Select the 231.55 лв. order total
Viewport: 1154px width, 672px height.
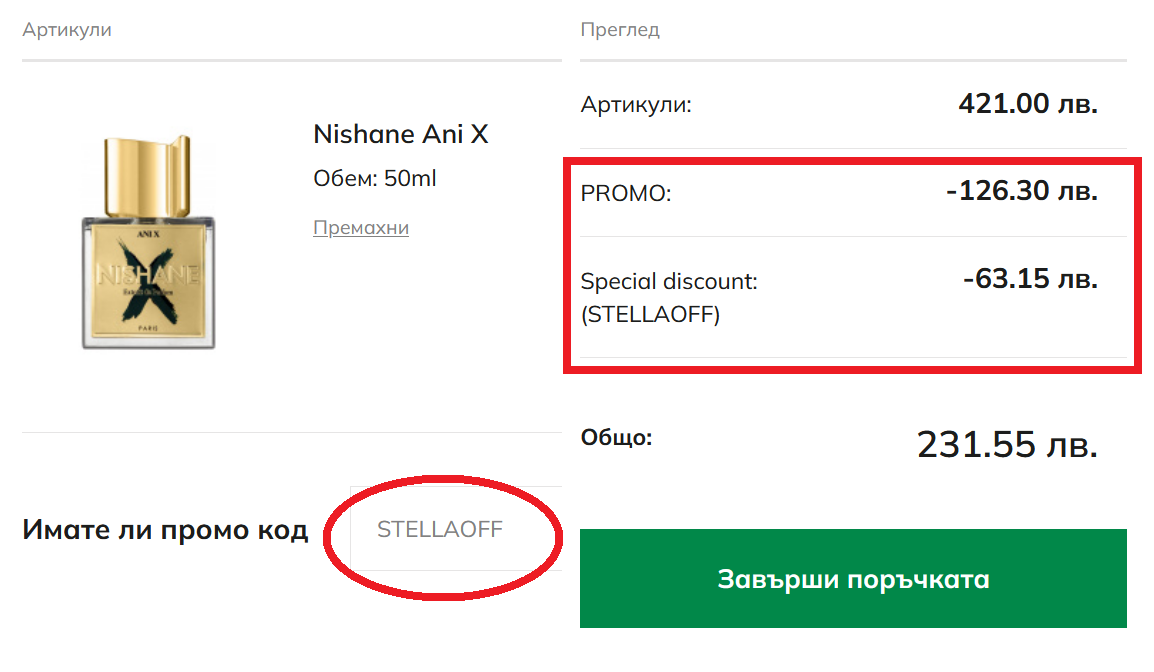tap(1007, 445)
